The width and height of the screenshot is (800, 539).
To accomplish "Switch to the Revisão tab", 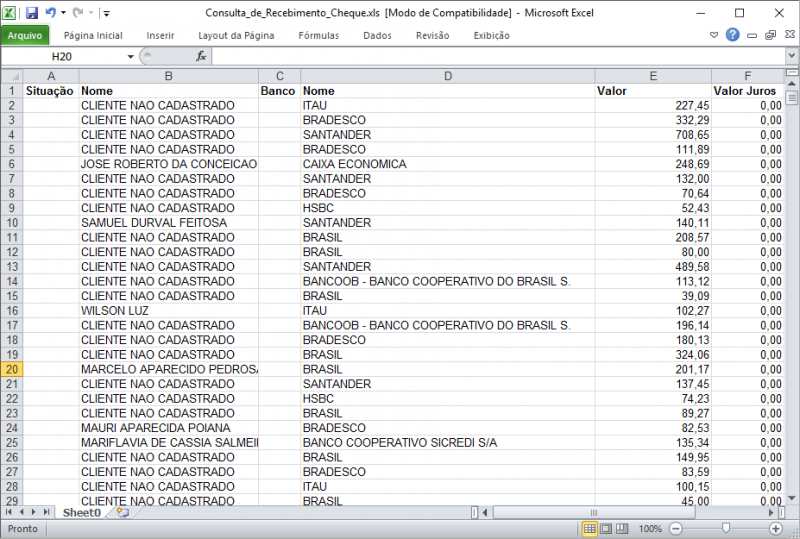I will 432,35.
